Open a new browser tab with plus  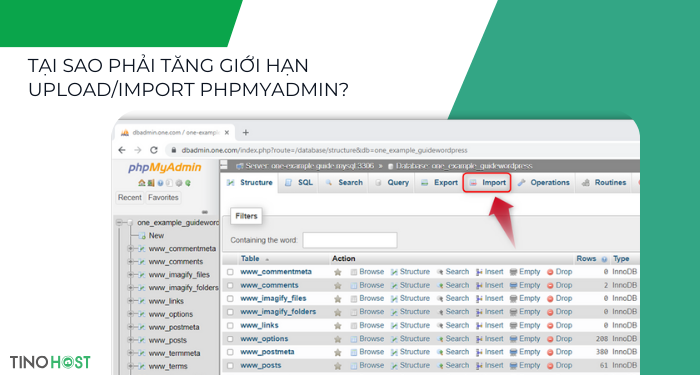(x=245, y=133)
